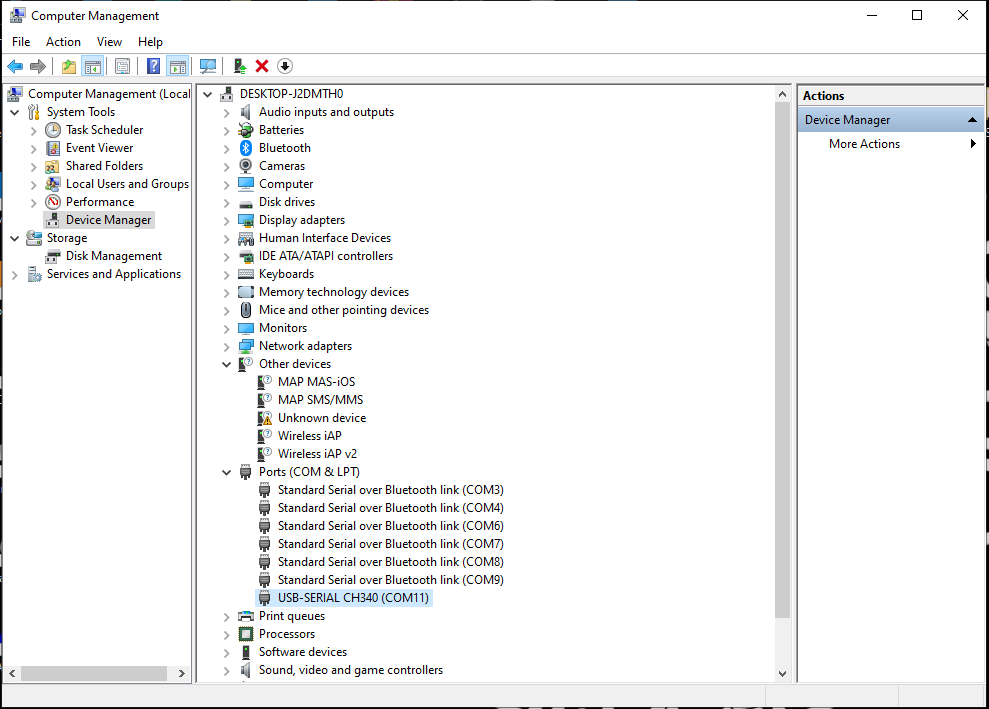This screenshot has width=989, height=709.
Task: Click the Performance gauge icon
Action: click(53, 202)
